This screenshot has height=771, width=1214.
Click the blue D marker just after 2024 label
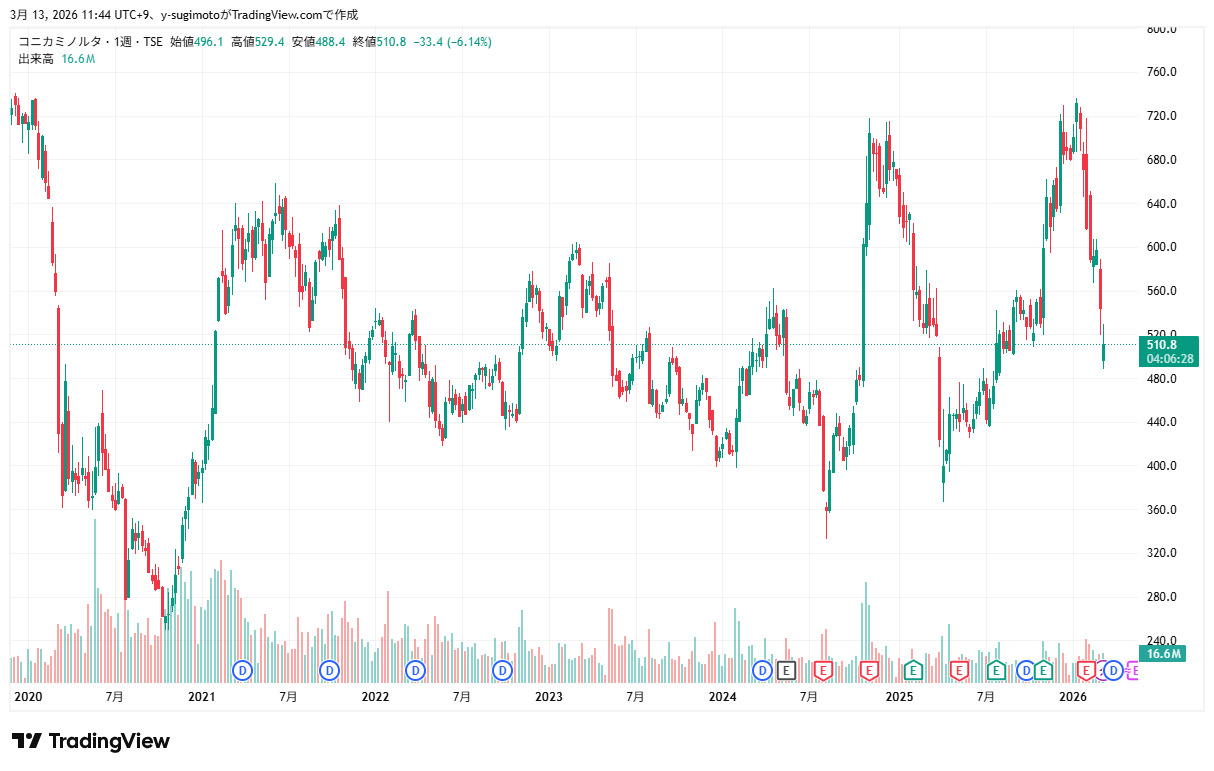(762, 670)
